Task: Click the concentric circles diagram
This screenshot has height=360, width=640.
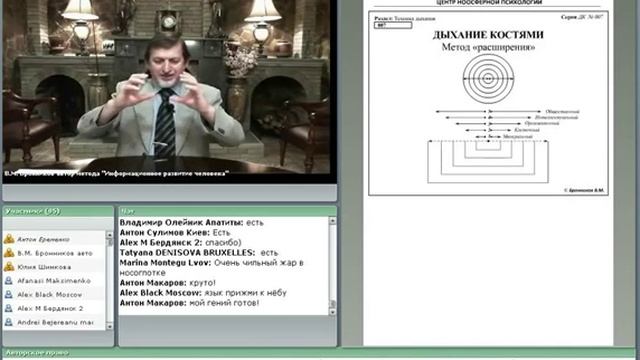Action: click(x=488, y=78)
